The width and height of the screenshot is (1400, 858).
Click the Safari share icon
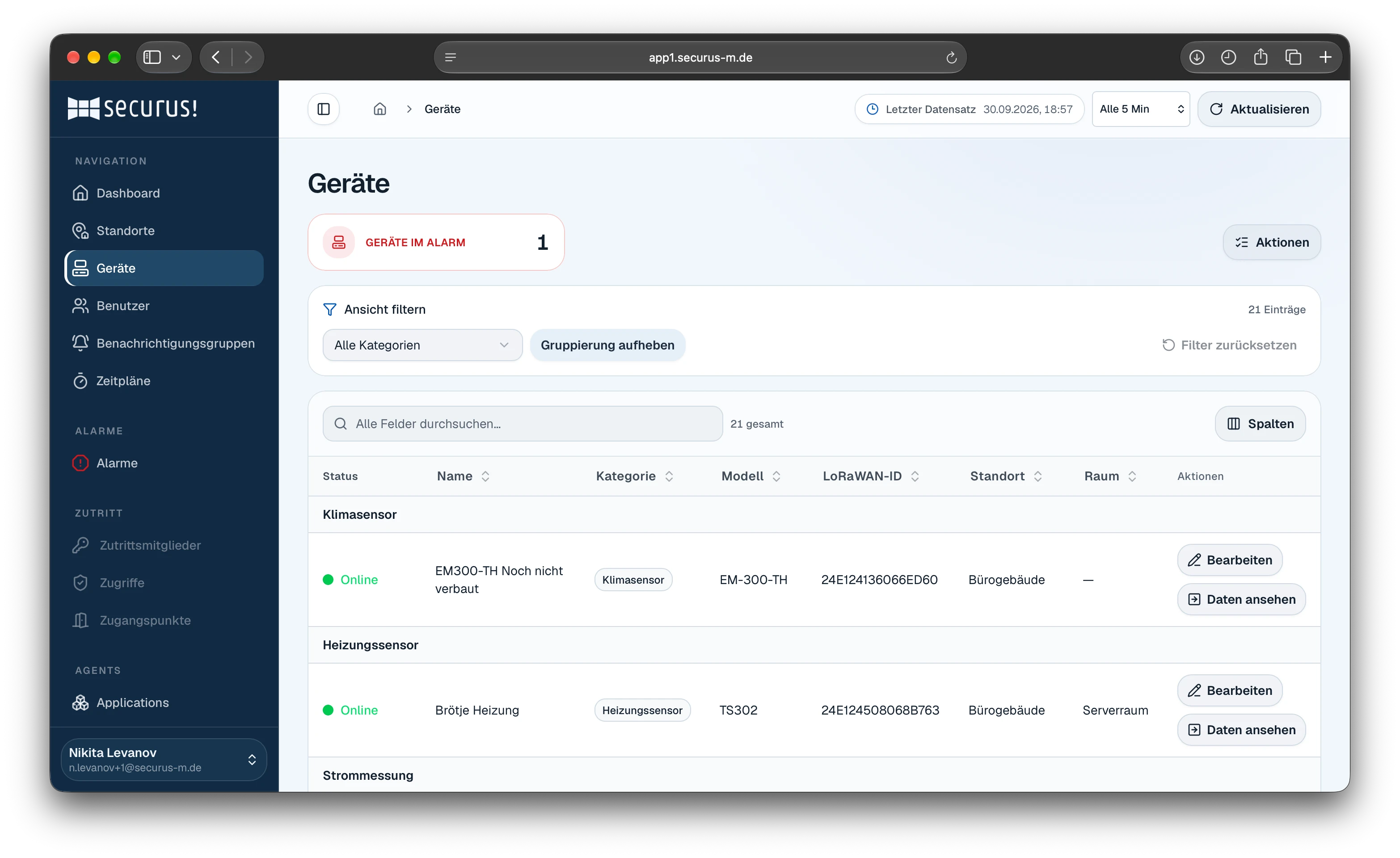(1260, 57)
